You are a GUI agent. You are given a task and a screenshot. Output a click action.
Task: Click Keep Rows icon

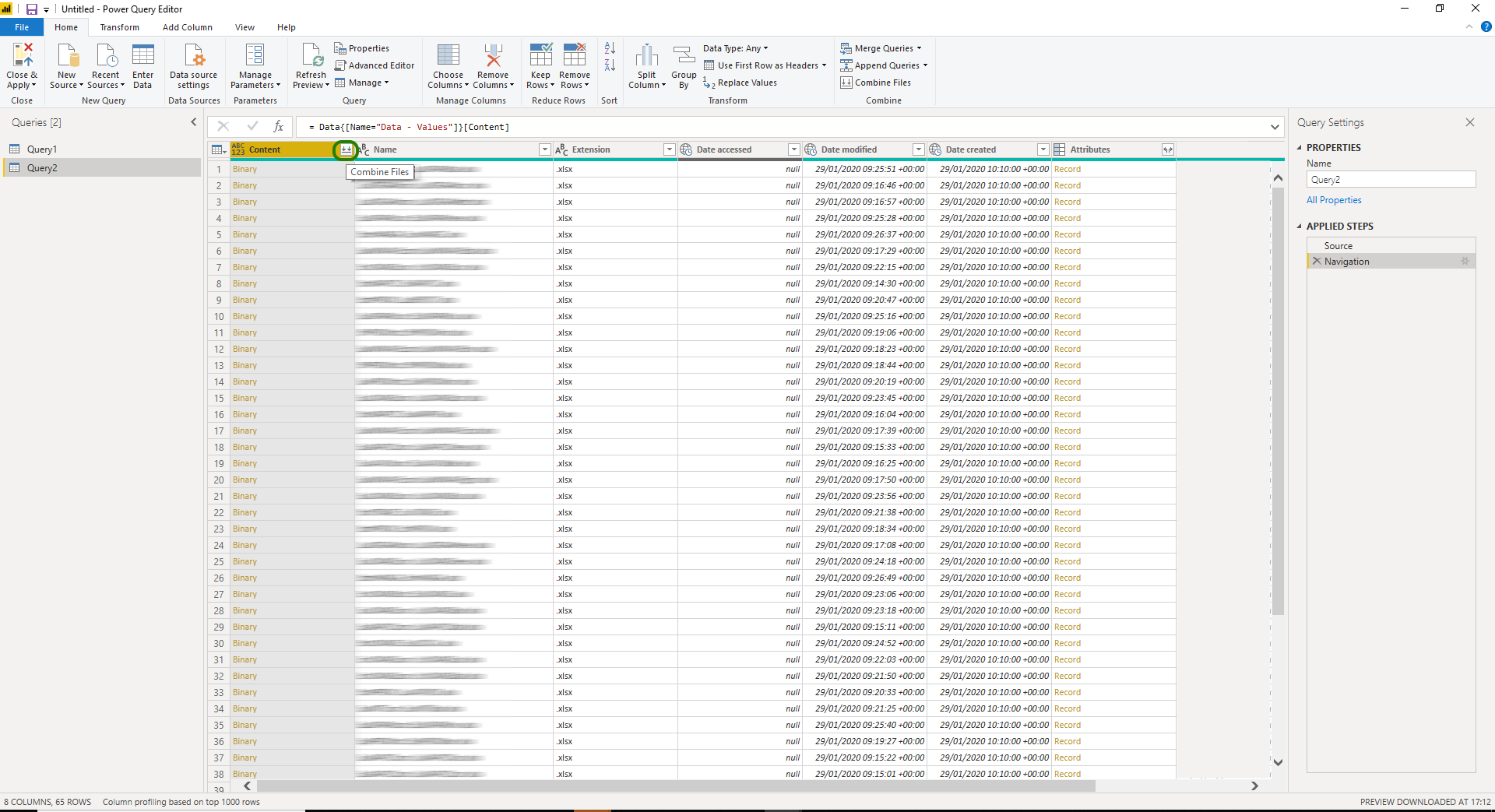point(540,56)
